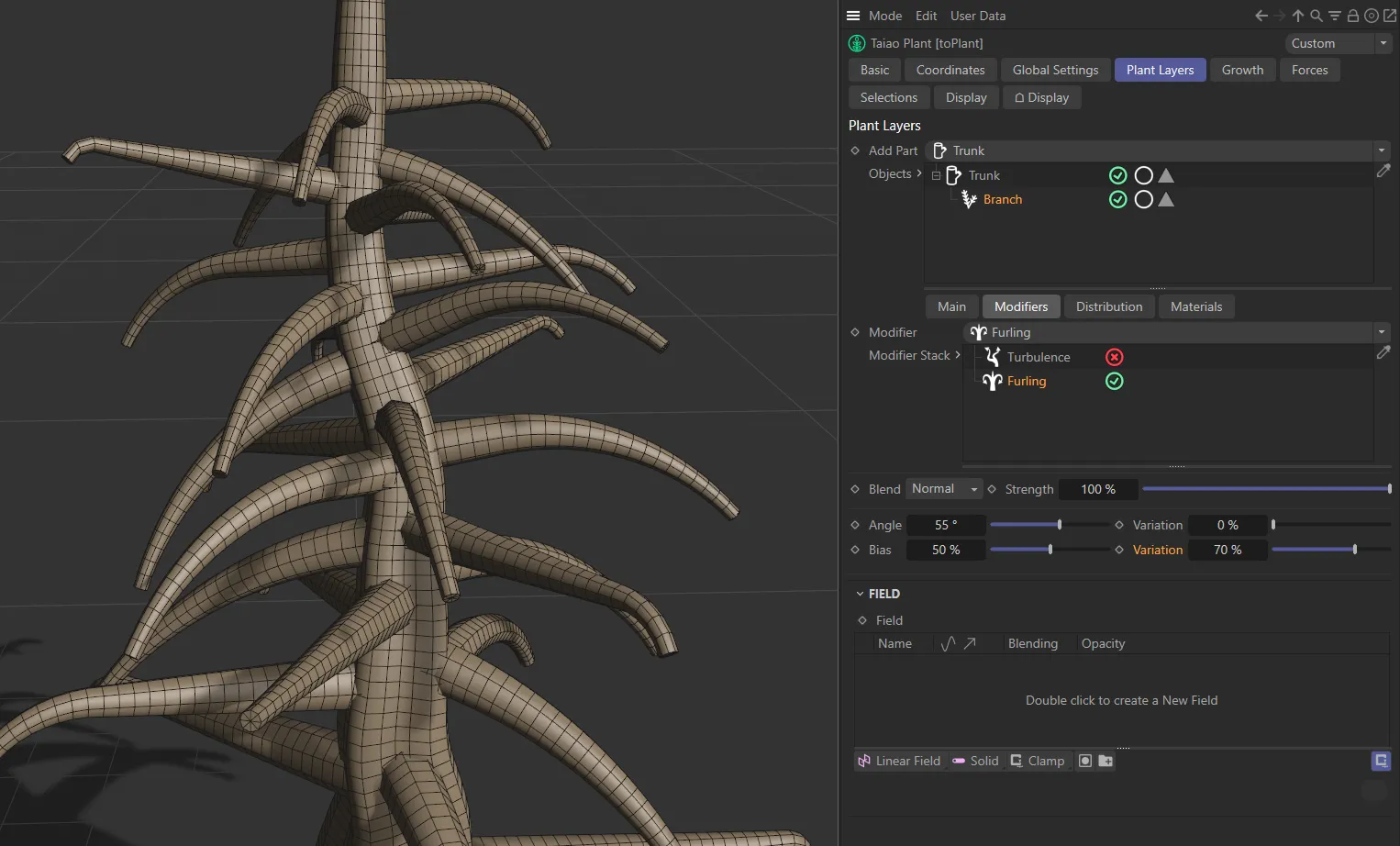
Task: Click the eyedropper icon beside the modifier stack
Action: tap(1383, 352)
